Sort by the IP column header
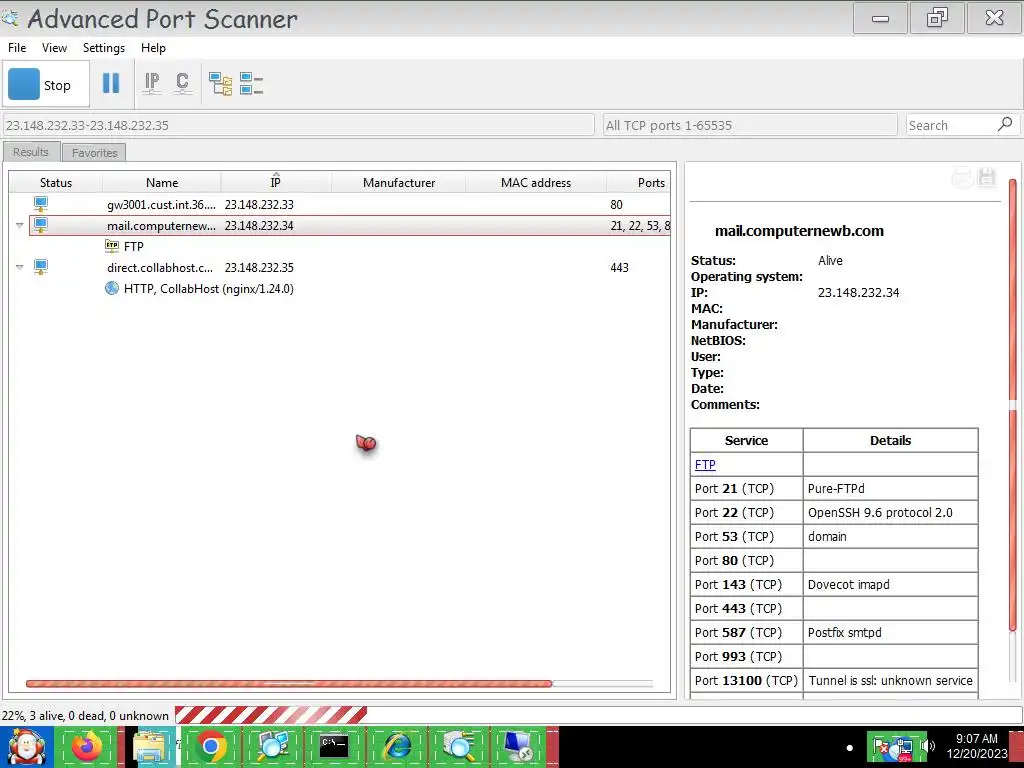This screenshot has width=1024, height=768. click(x=276, y=182)
